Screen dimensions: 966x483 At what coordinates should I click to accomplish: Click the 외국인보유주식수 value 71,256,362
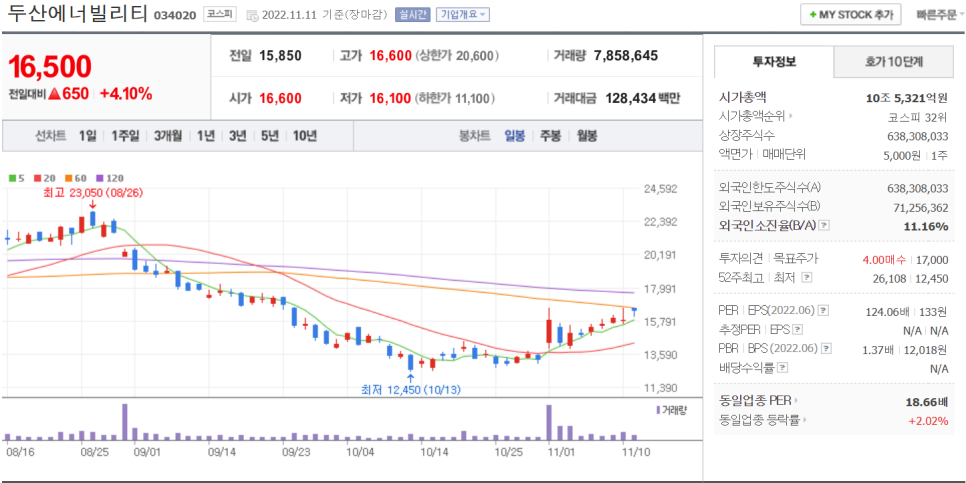pos(920,208)
